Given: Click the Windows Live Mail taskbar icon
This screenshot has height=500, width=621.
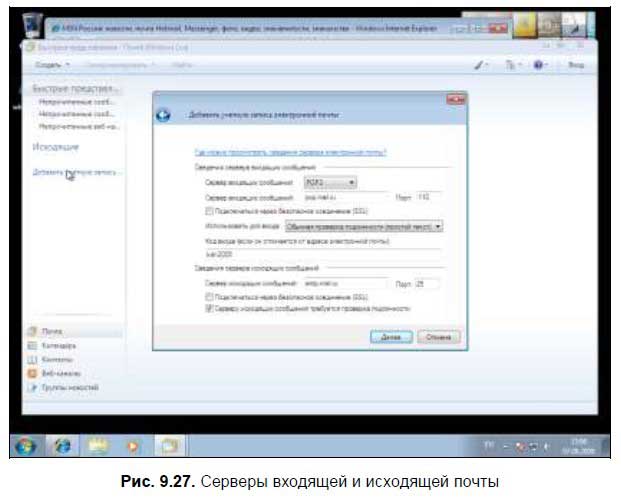Looking at the screenshot, I should pos(170,446).
